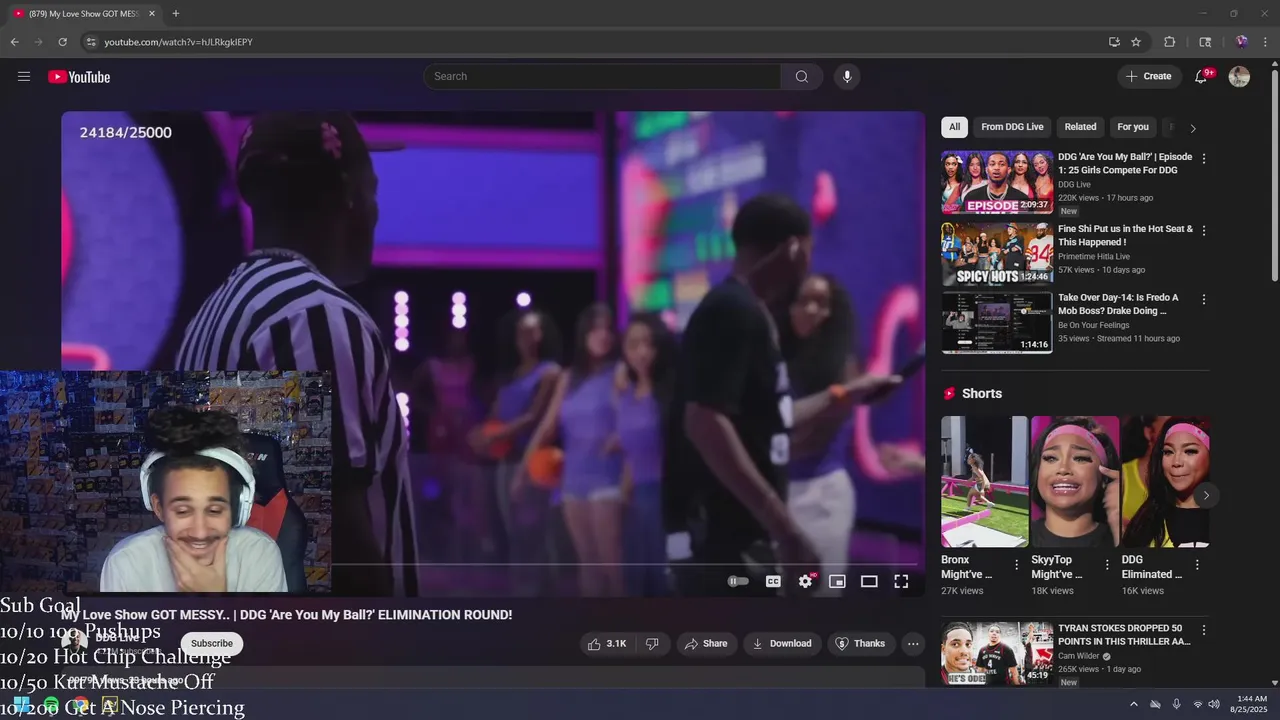Viewport: 1280px width, 720px height.
Task: Show more filter chips with arrow
Action: click(x=1192, y=128)
